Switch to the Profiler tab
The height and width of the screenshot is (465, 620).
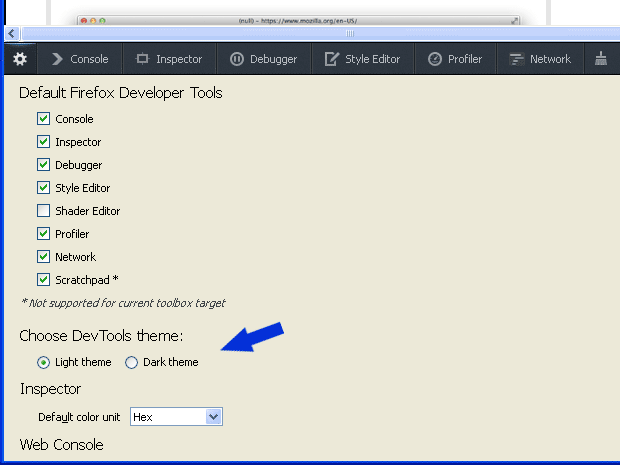(x=455, y=59)
